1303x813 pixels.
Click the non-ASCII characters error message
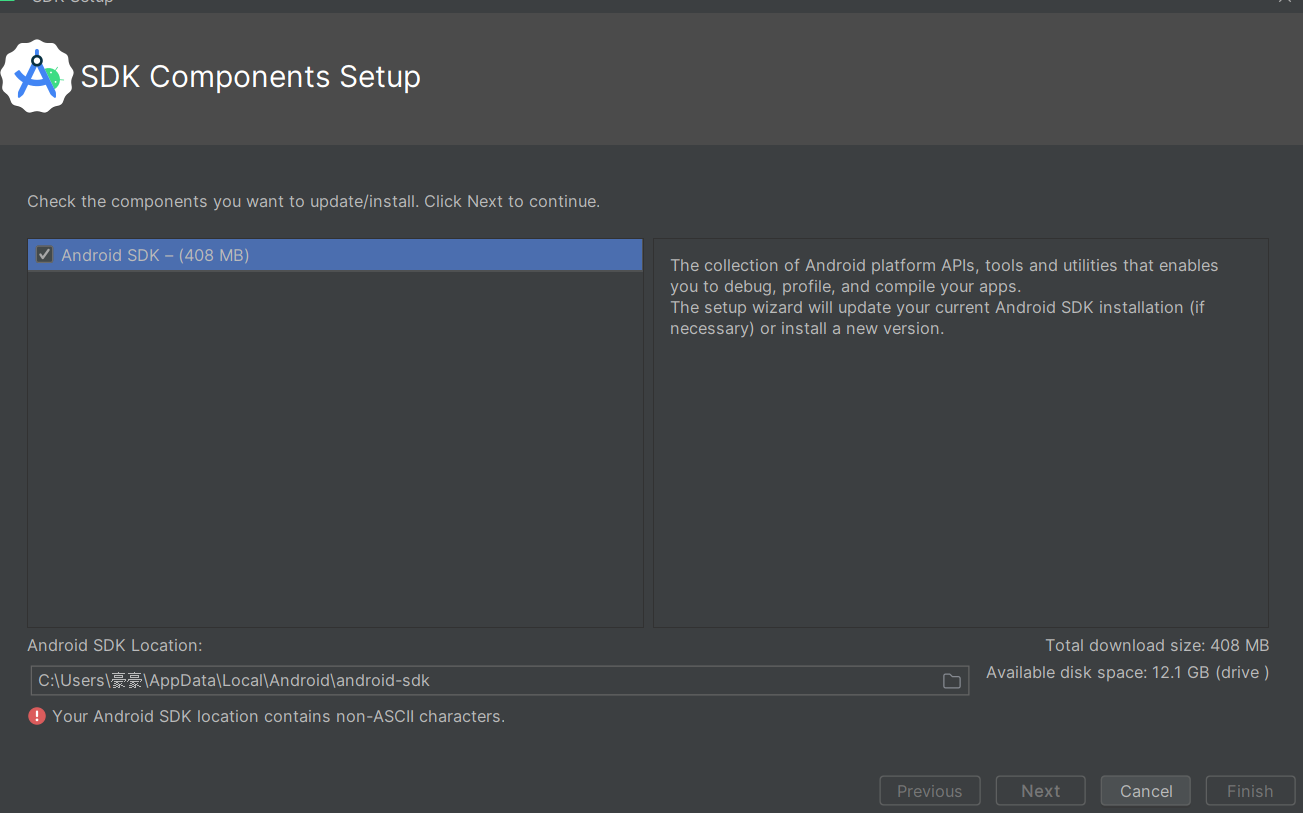pos(278,716)
